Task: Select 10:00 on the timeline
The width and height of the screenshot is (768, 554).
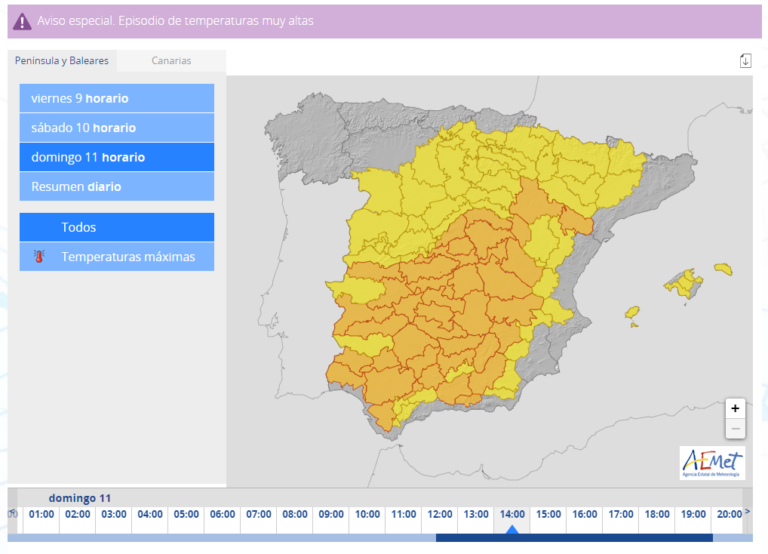Action: coord(367,514)
